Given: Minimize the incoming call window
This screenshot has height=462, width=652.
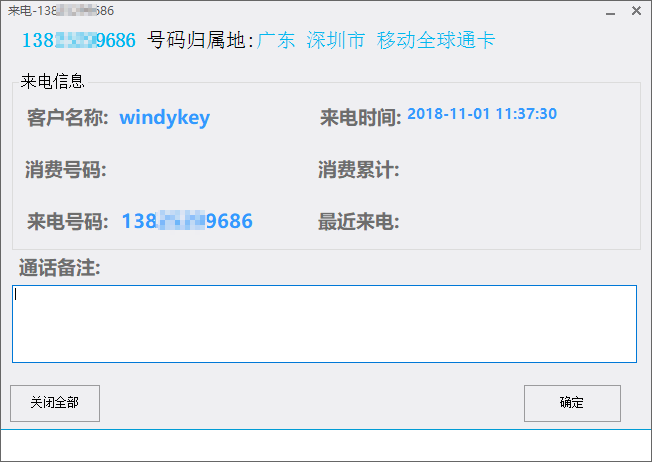Looking at the screenshot, I should tap(610, 11).
